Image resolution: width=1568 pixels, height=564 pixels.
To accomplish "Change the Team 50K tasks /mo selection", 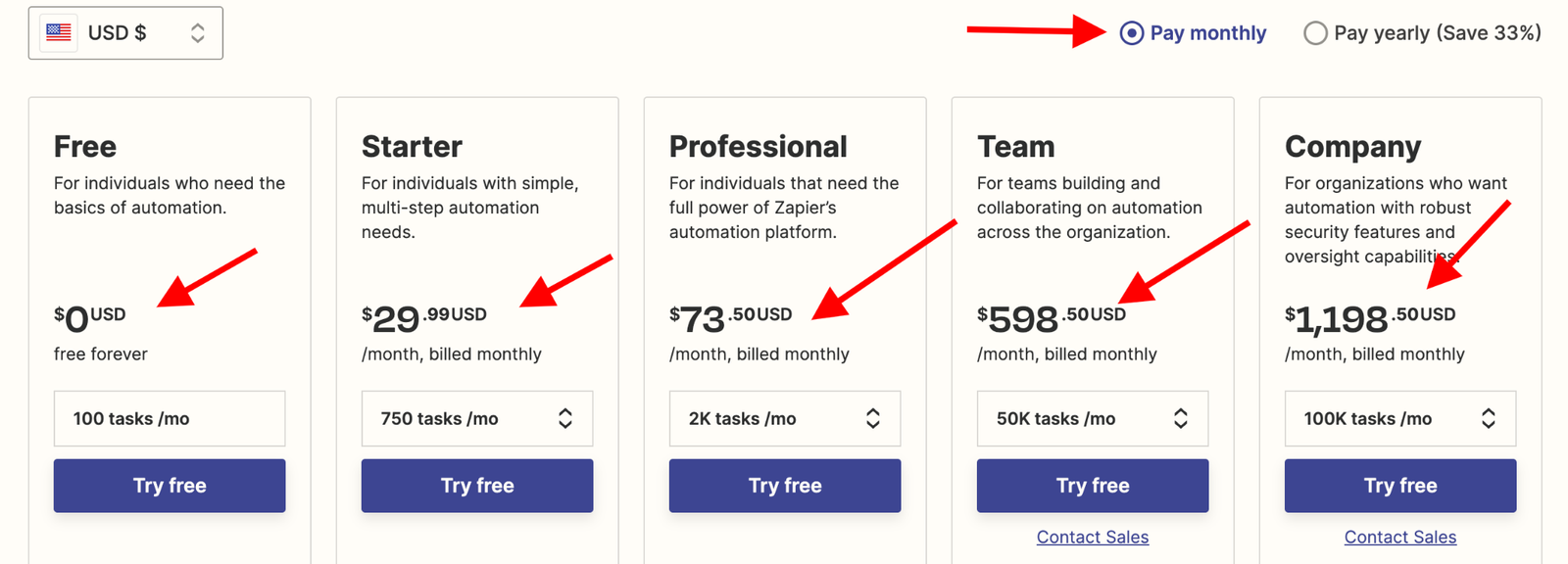I will (1093, 418).
